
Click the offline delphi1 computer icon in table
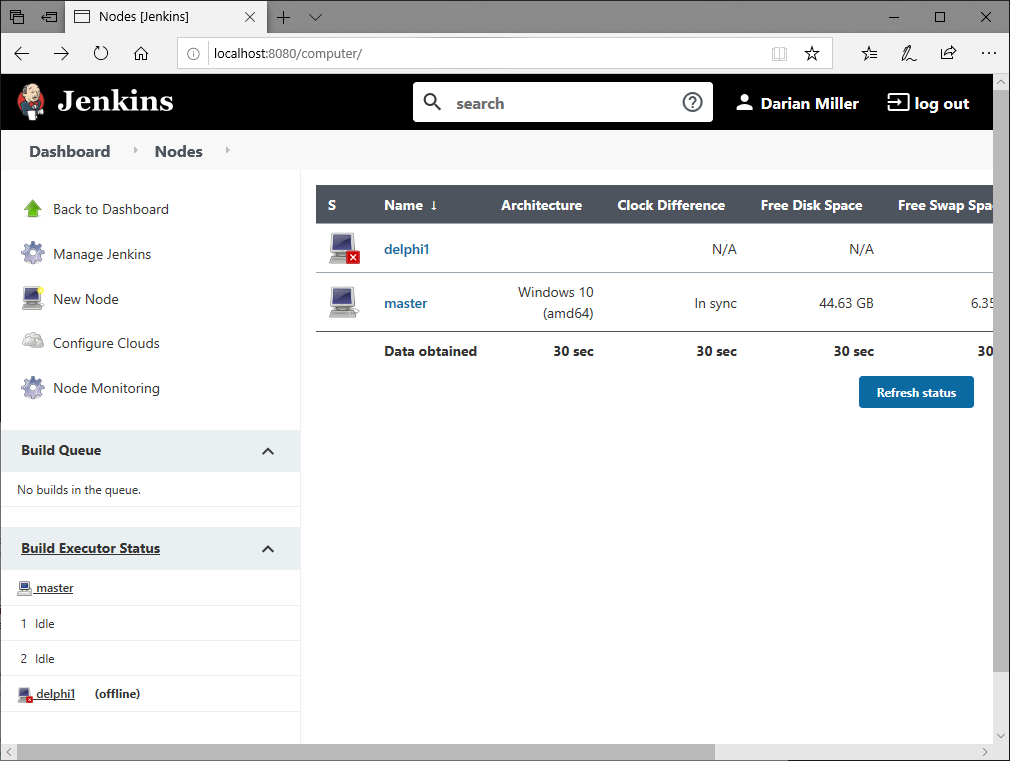click(x=343, y=248)
